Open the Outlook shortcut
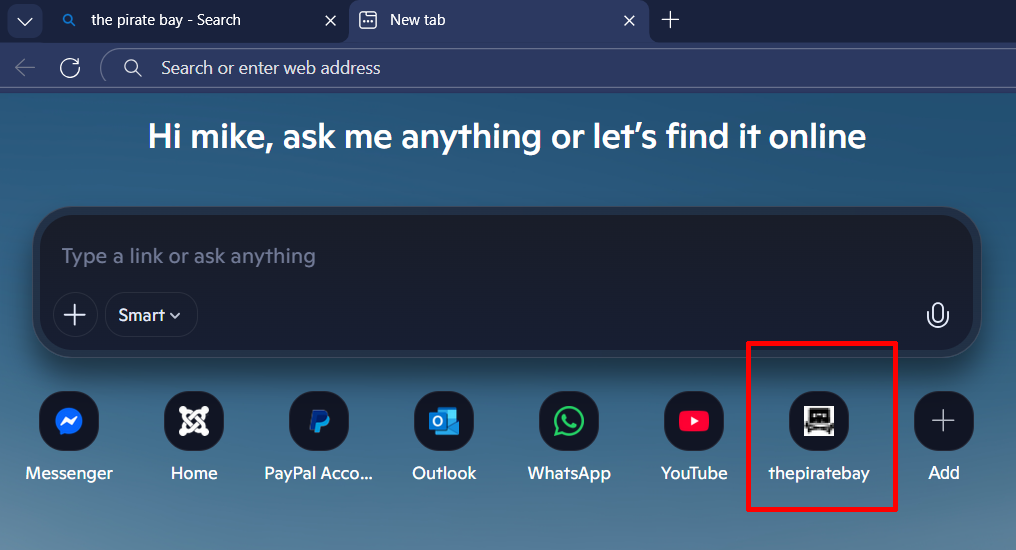Image resolution: width=1016 pixels, height=550 pixels. (x=444, y=421)
